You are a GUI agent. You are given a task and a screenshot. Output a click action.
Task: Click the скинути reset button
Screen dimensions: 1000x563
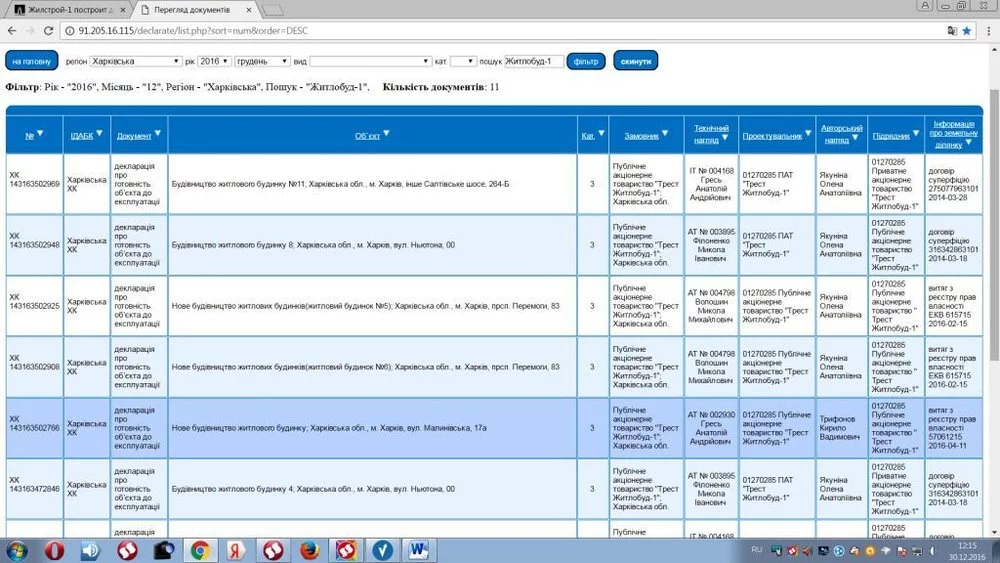click(x=636, y=61)
